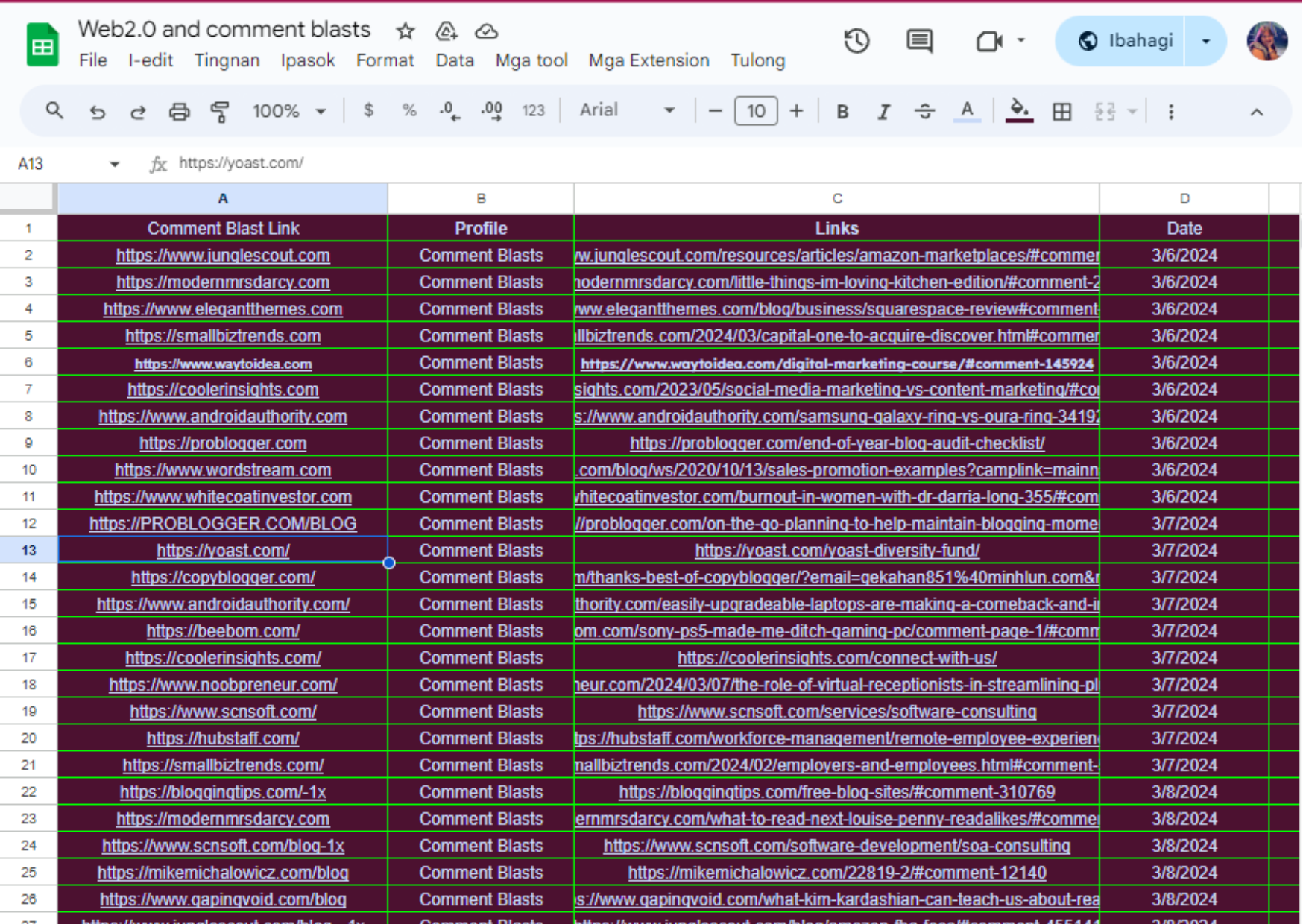Image resolution: width=1303 pixels, height=924 pixels.
Task: Increase the font size with plus
Action: tap(797, 111)
